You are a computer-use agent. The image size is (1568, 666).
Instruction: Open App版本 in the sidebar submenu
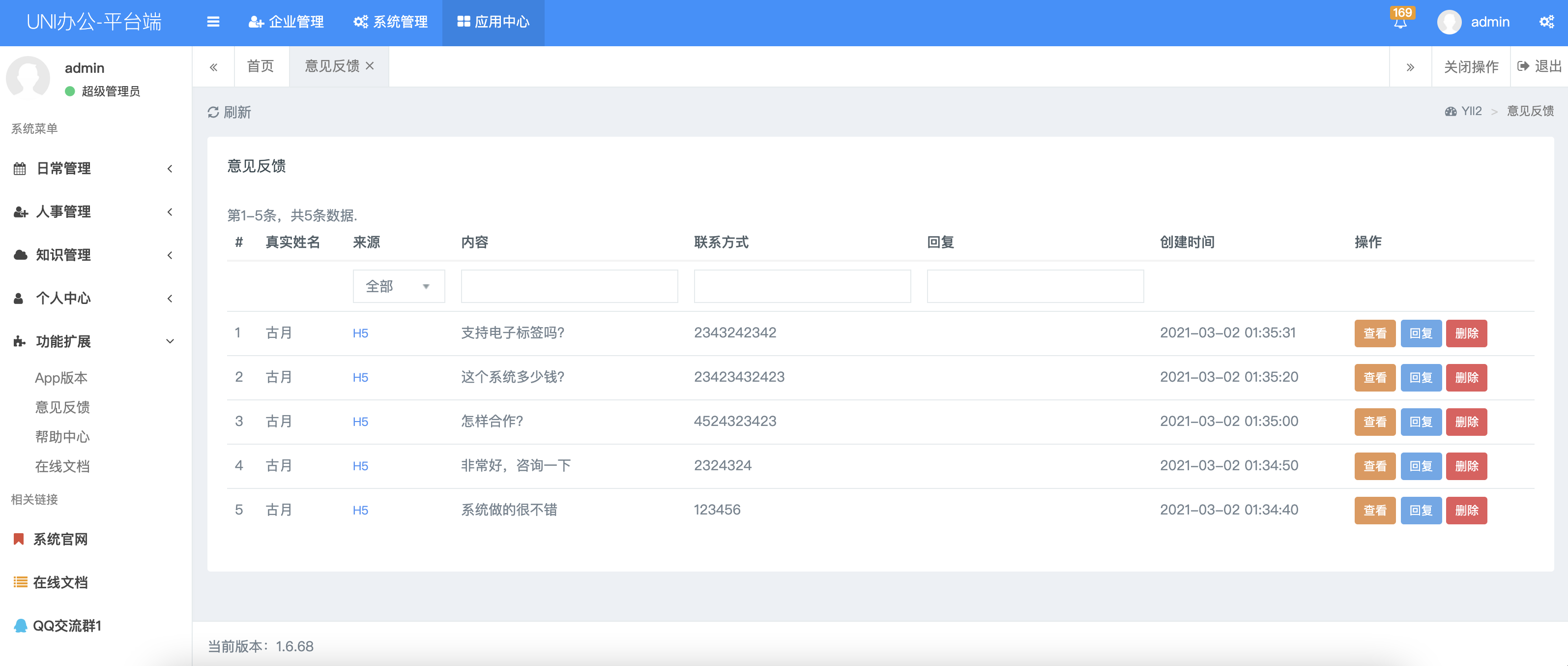pos(61,378)
